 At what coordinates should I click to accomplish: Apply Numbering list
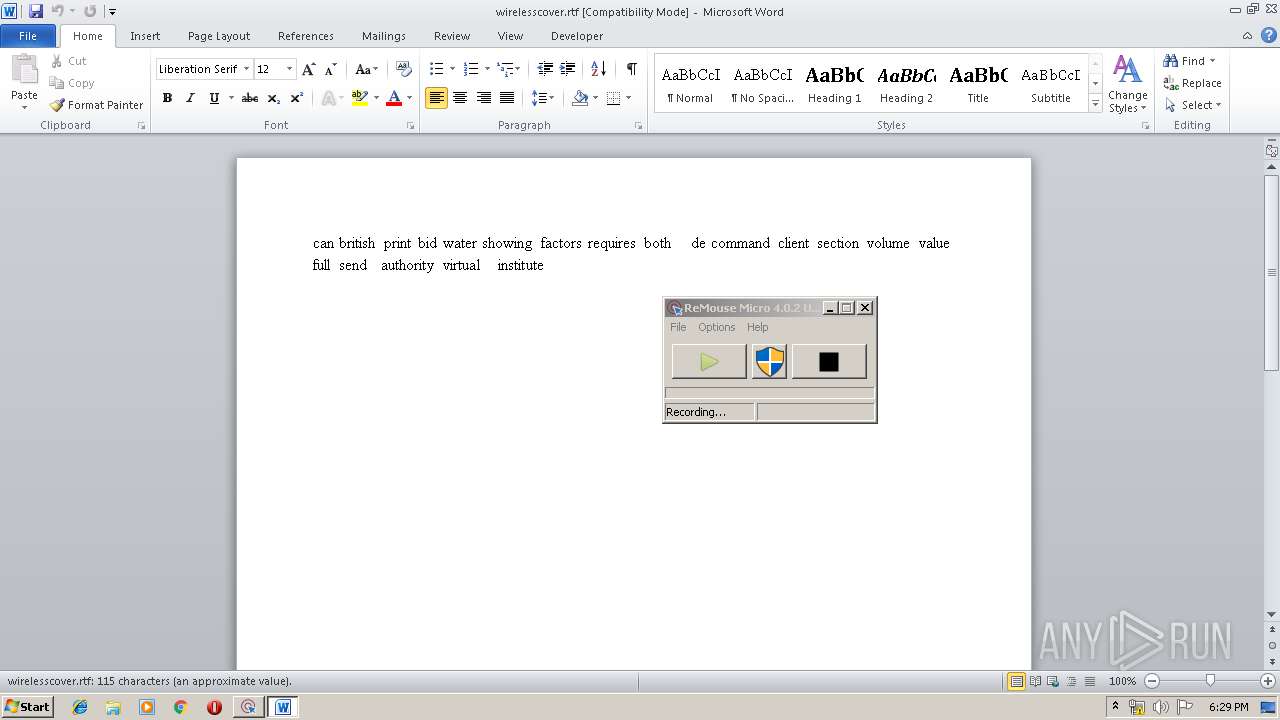(x=472, y=69)
